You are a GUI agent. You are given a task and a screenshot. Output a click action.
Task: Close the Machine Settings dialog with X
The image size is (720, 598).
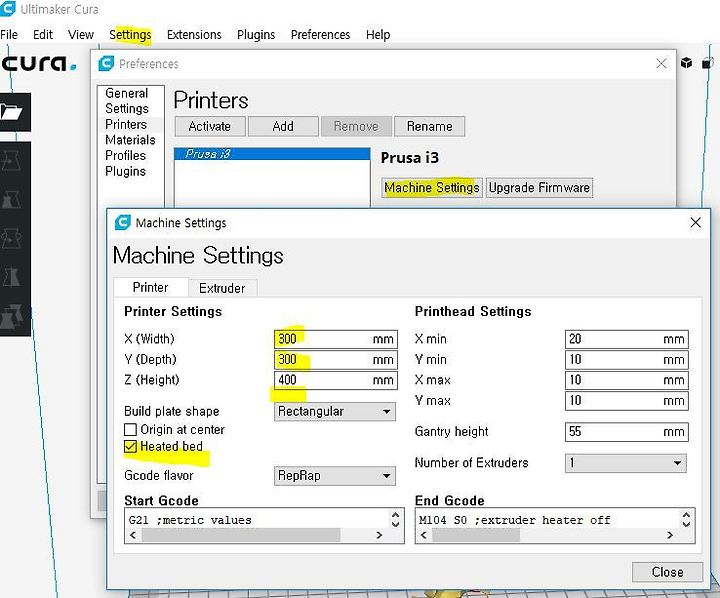695,222
